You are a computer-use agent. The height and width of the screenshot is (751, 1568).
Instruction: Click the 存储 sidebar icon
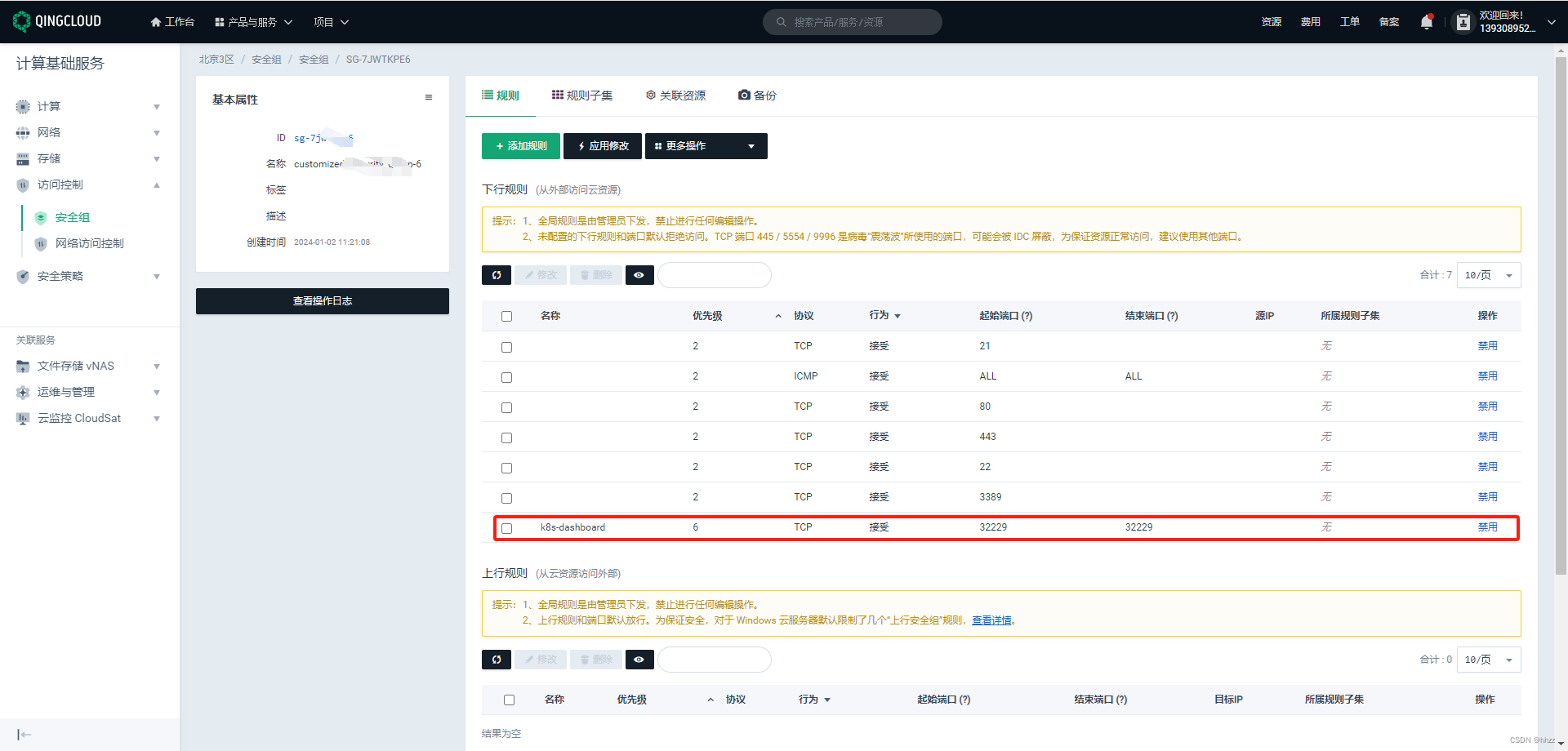23,159
